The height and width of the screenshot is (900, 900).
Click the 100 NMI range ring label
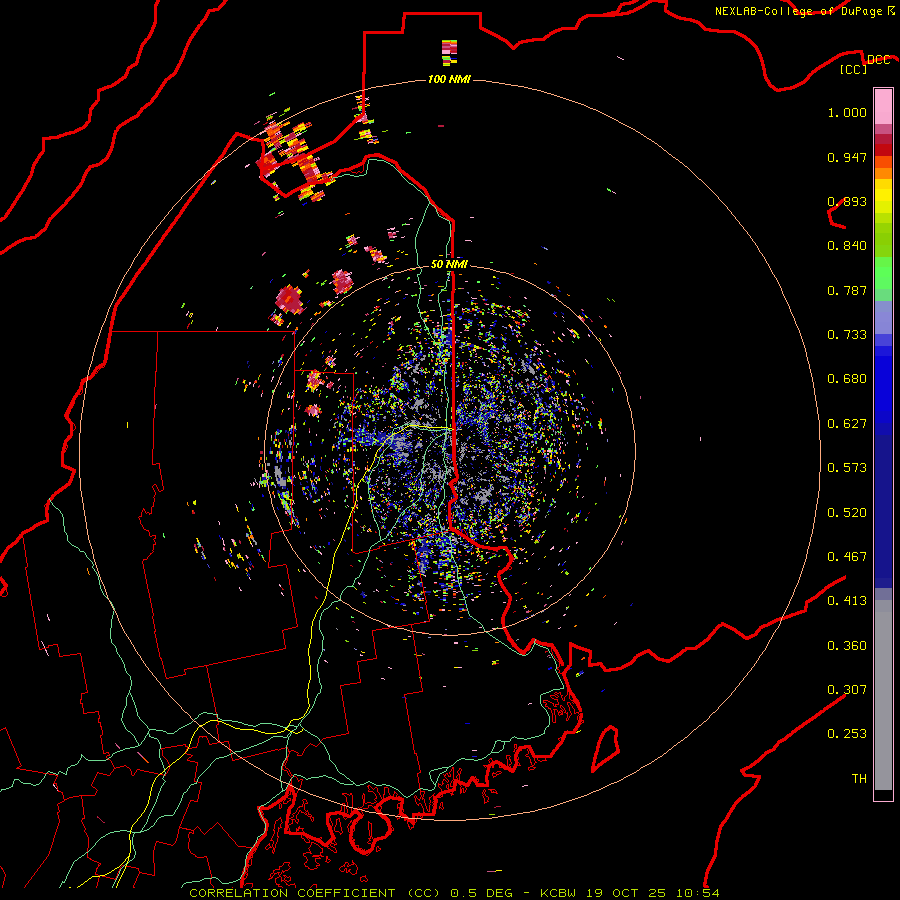pyautogui.click(x=449, y=79)
